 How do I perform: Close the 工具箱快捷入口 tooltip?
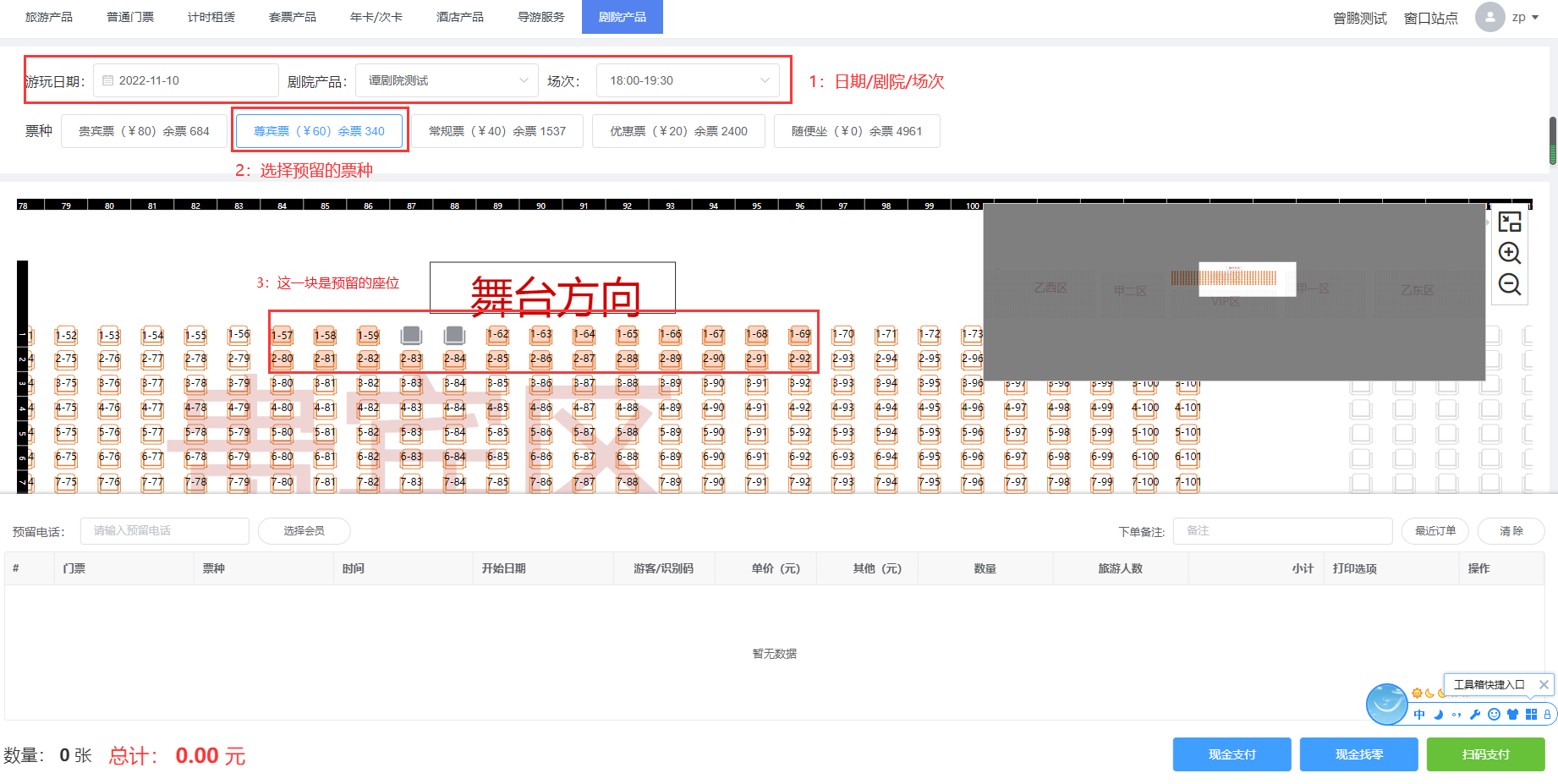(x=1544, y=684)
